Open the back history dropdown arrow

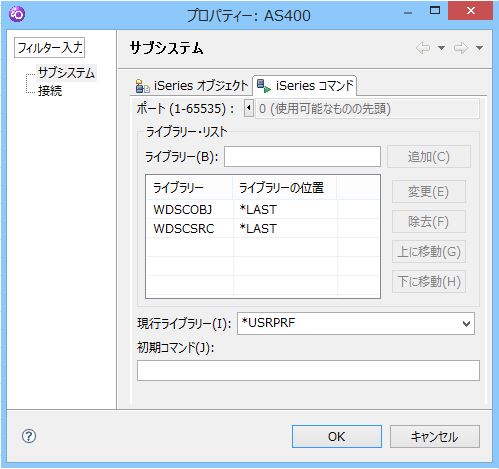(441, 48)
